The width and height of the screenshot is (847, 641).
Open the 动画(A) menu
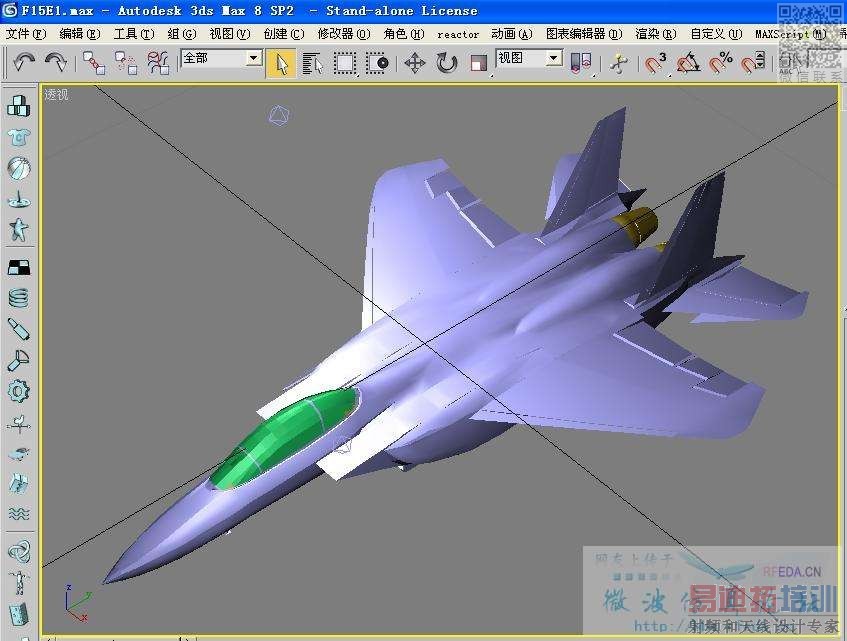(512, 34)
